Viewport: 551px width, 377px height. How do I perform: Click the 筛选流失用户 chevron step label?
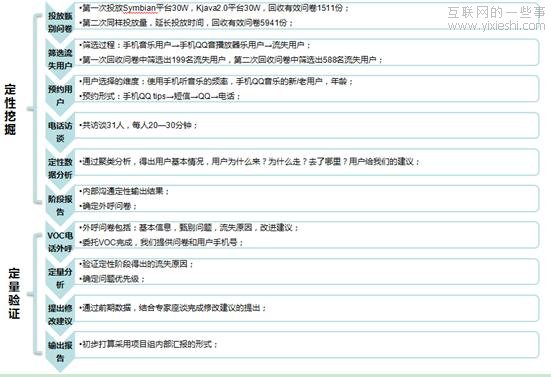tap(60, 59)
